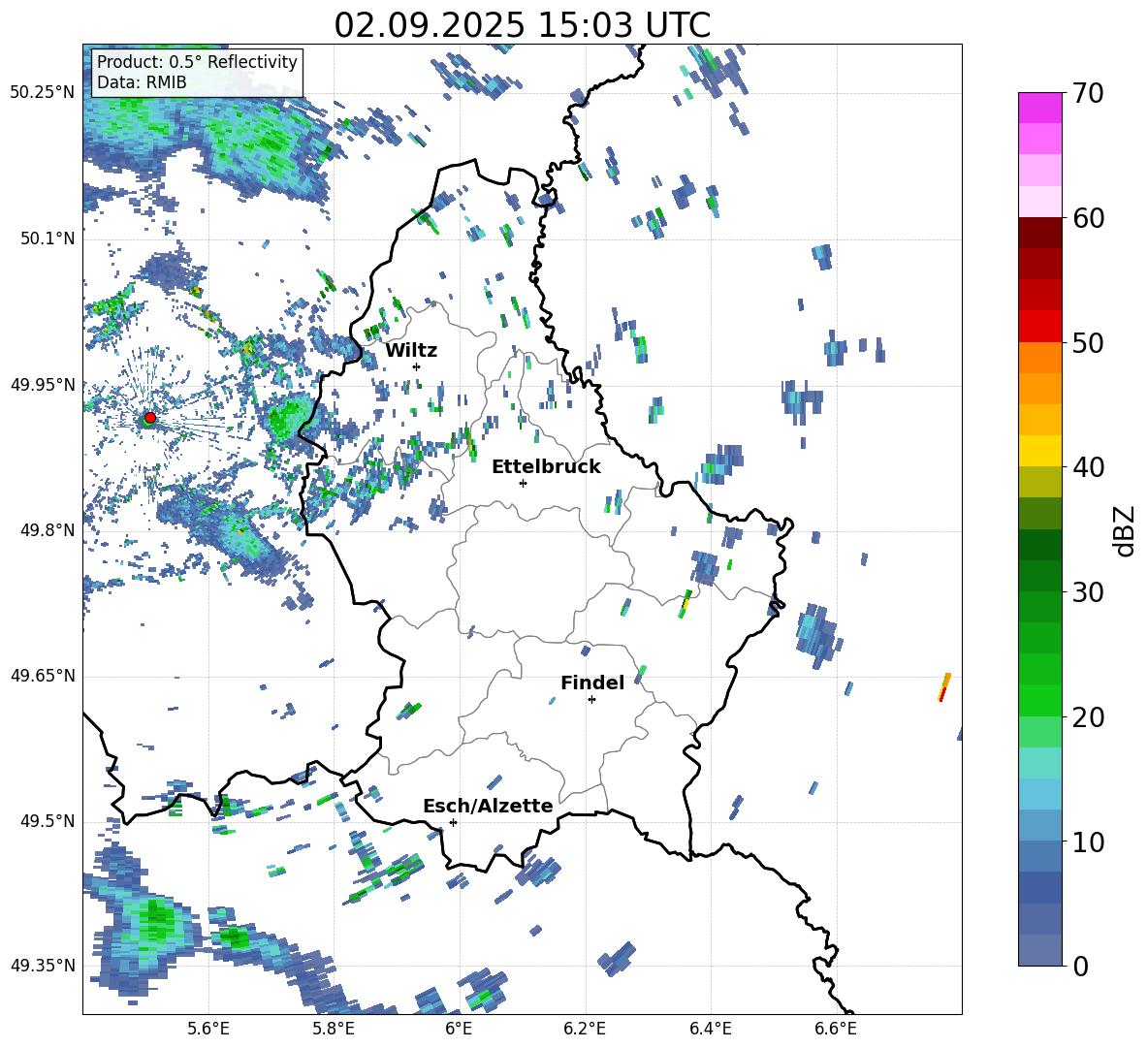Click the 60 tick on the colorbar

tap(1088, 218)
